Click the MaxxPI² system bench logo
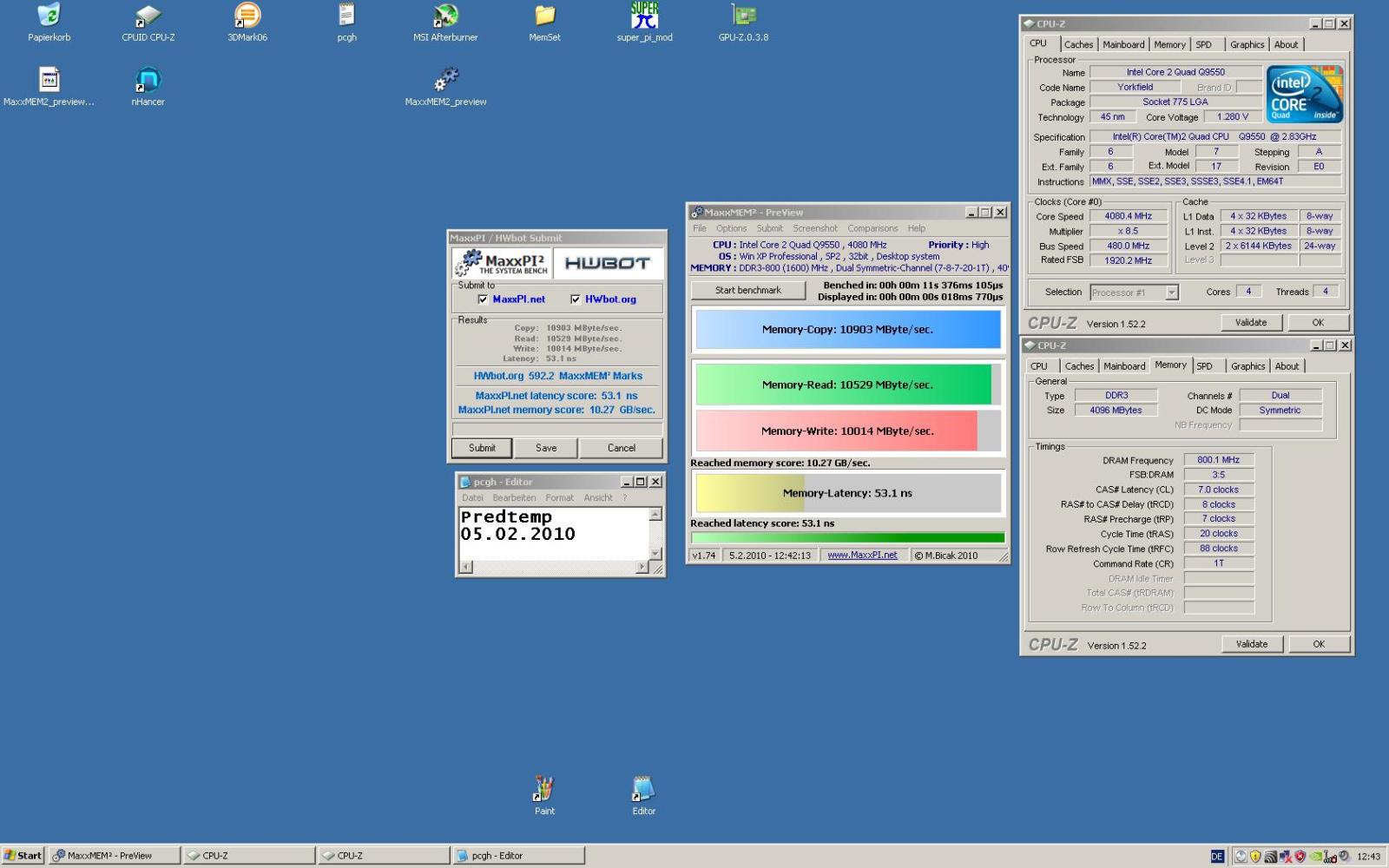The height and width of the screenshot is (868, 1389). tap(502, 263)
